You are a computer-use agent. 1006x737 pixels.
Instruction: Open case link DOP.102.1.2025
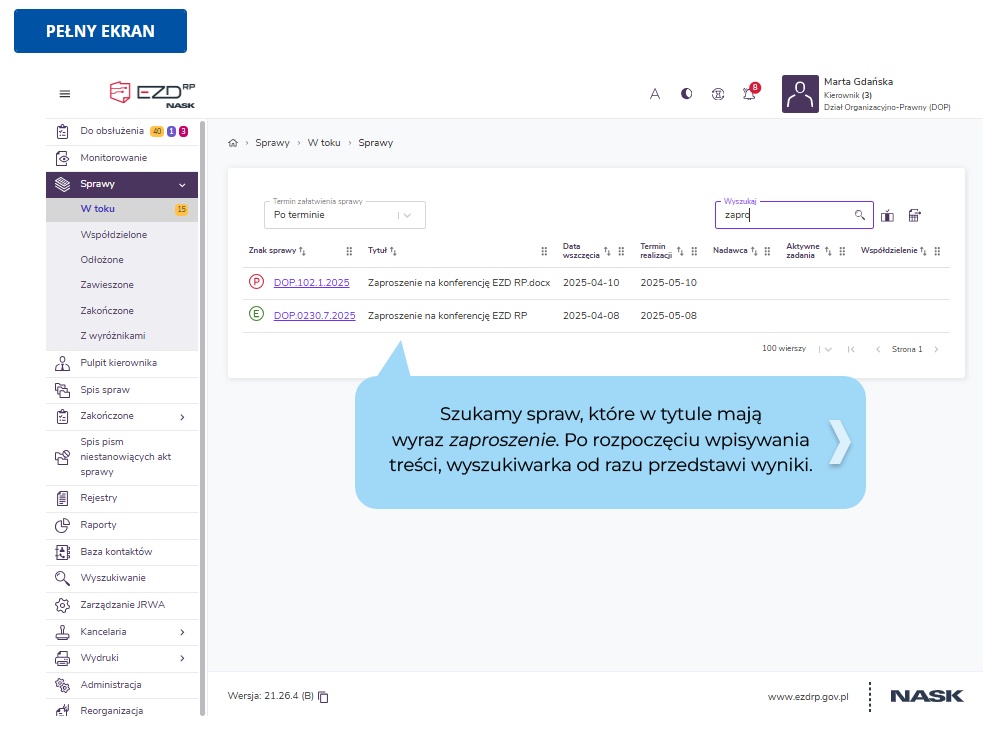311,283
